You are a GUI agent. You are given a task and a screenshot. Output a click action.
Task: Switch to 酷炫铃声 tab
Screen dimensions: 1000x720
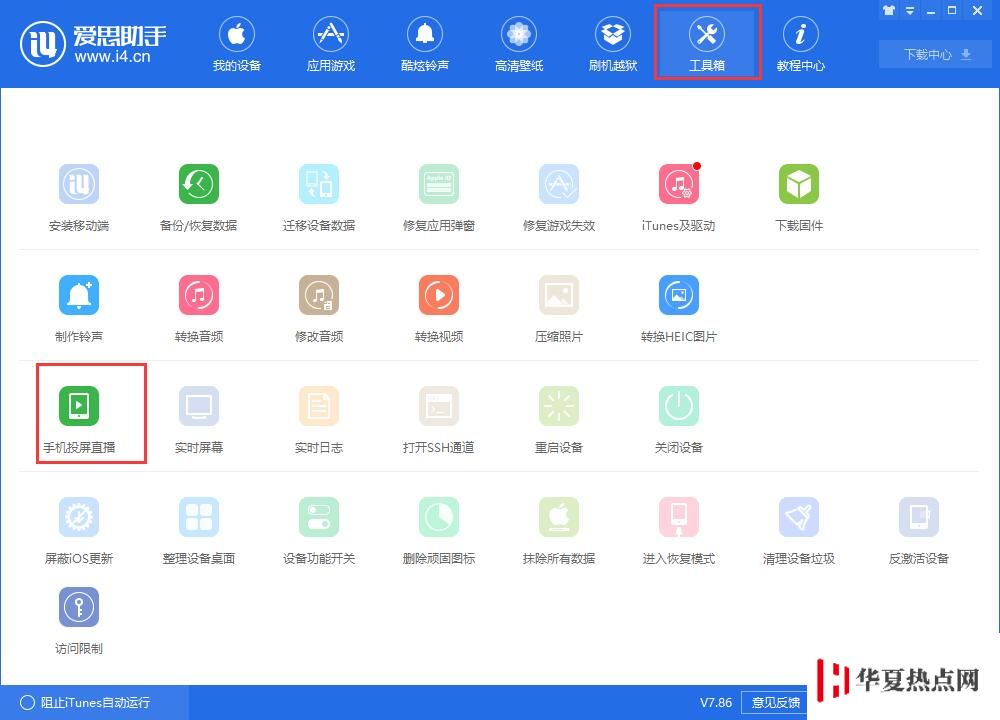pos(425,43)
